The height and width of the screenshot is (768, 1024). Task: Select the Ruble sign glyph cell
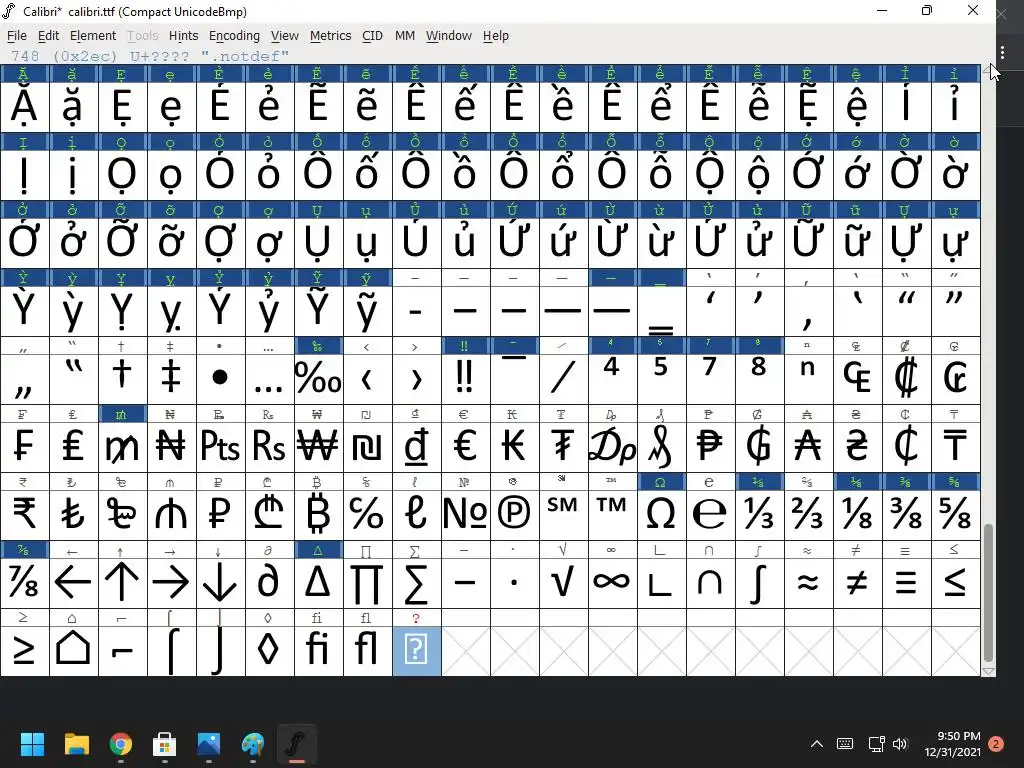point(220,515)
